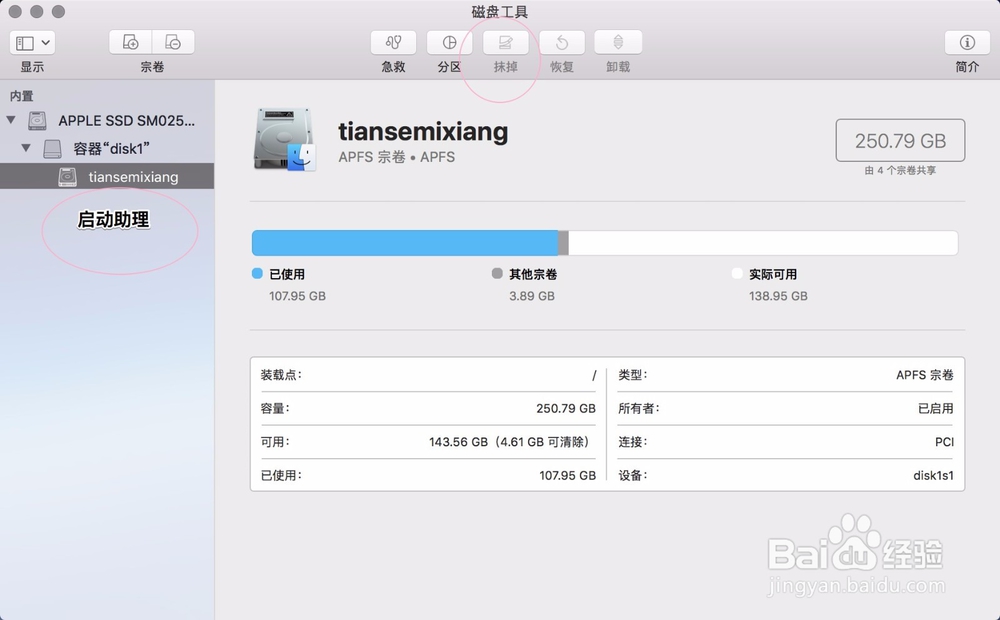This screenshot has width=1000, height=620.
Task: Click the 250.79 GB capacity button
Action: [899, 140]
